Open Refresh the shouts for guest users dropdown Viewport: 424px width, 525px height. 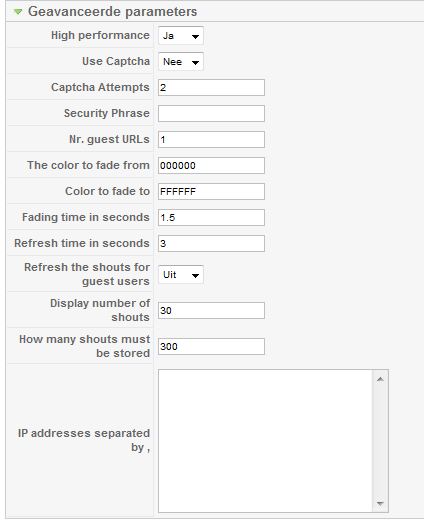[181, 275]
